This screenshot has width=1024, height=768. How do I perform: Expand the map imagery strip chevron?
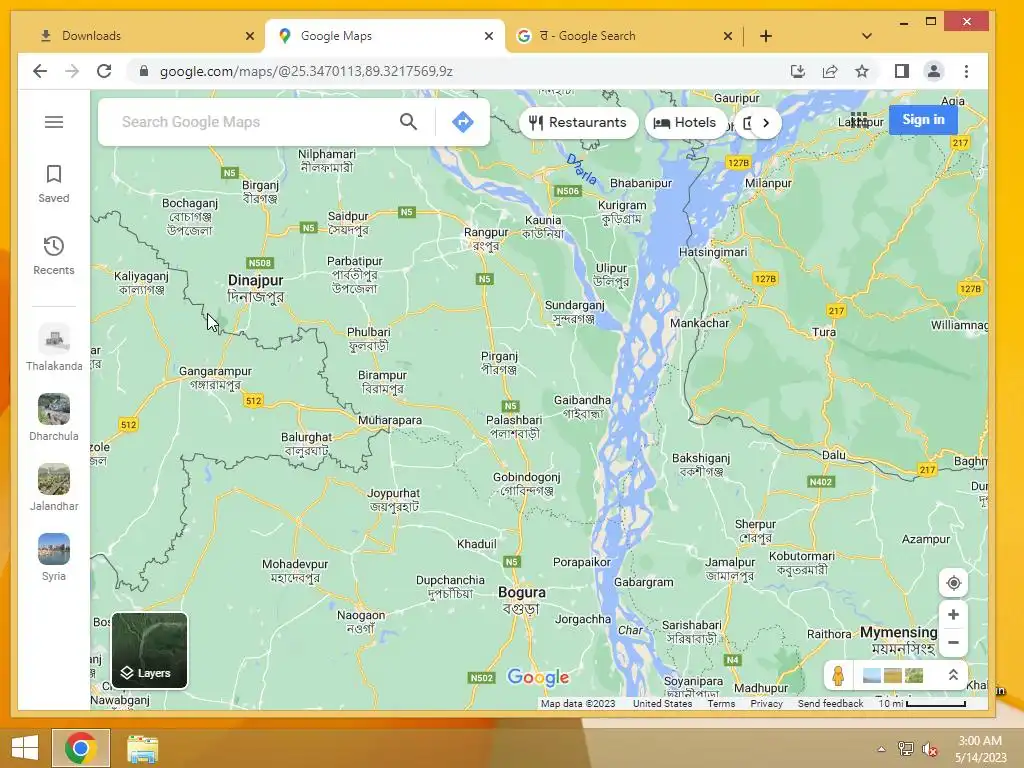pyautogui.click(x=953, y=675)
